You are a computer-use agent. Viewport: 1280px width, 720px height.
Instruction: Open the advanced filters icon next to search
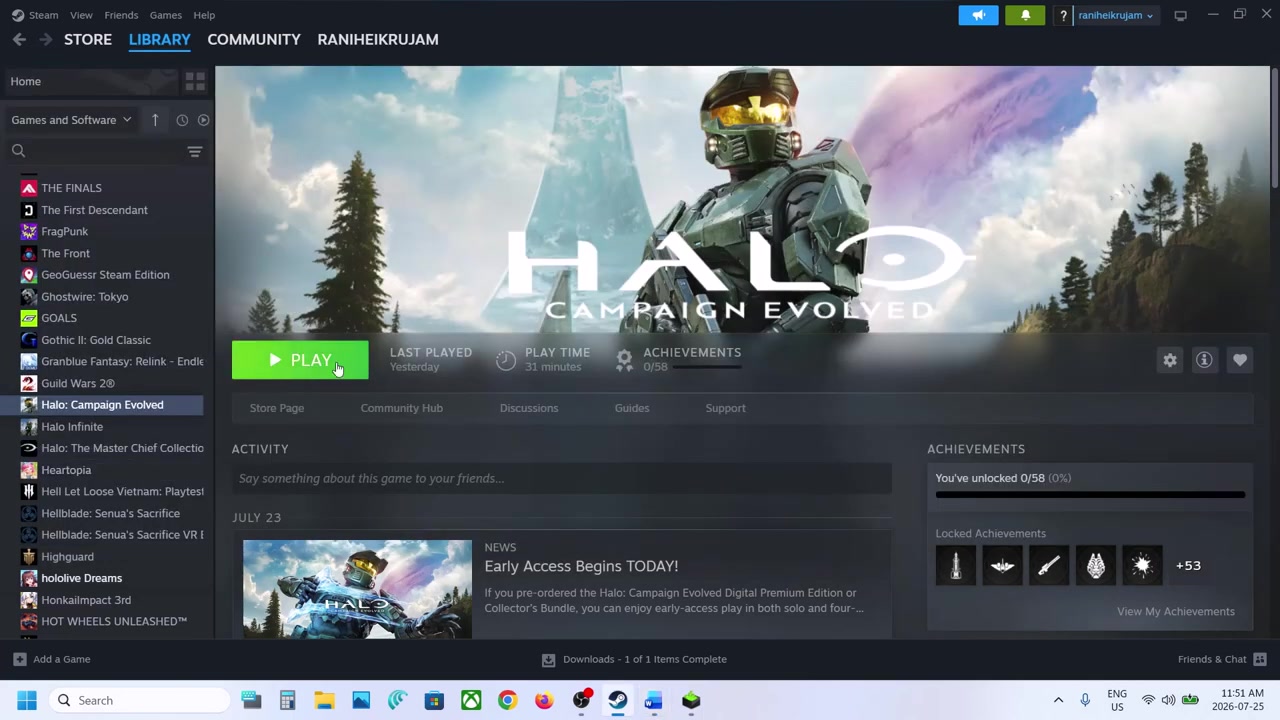point(195,151)
